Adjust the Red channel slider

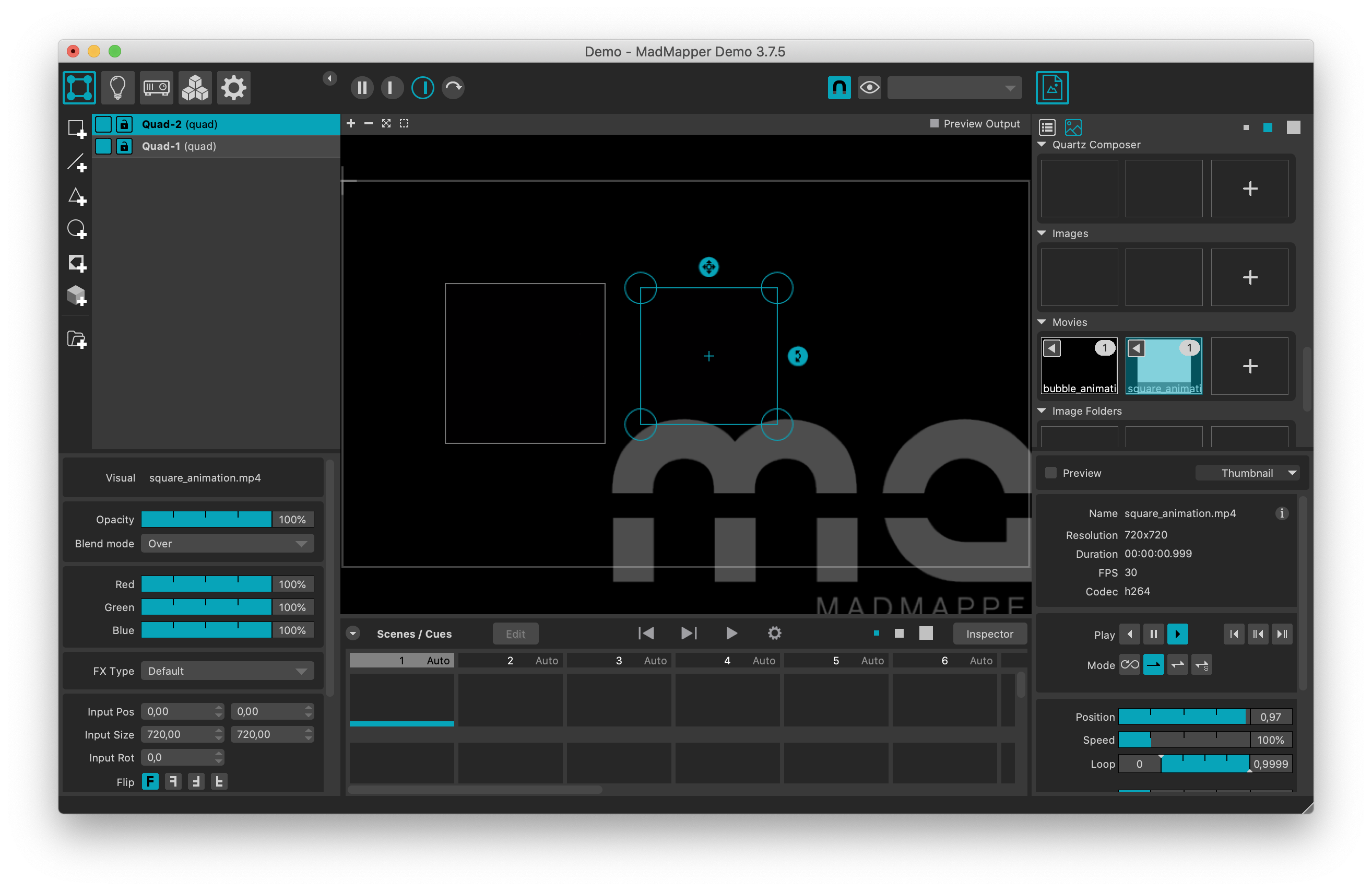pyautogui.click(x=206, y=584)
